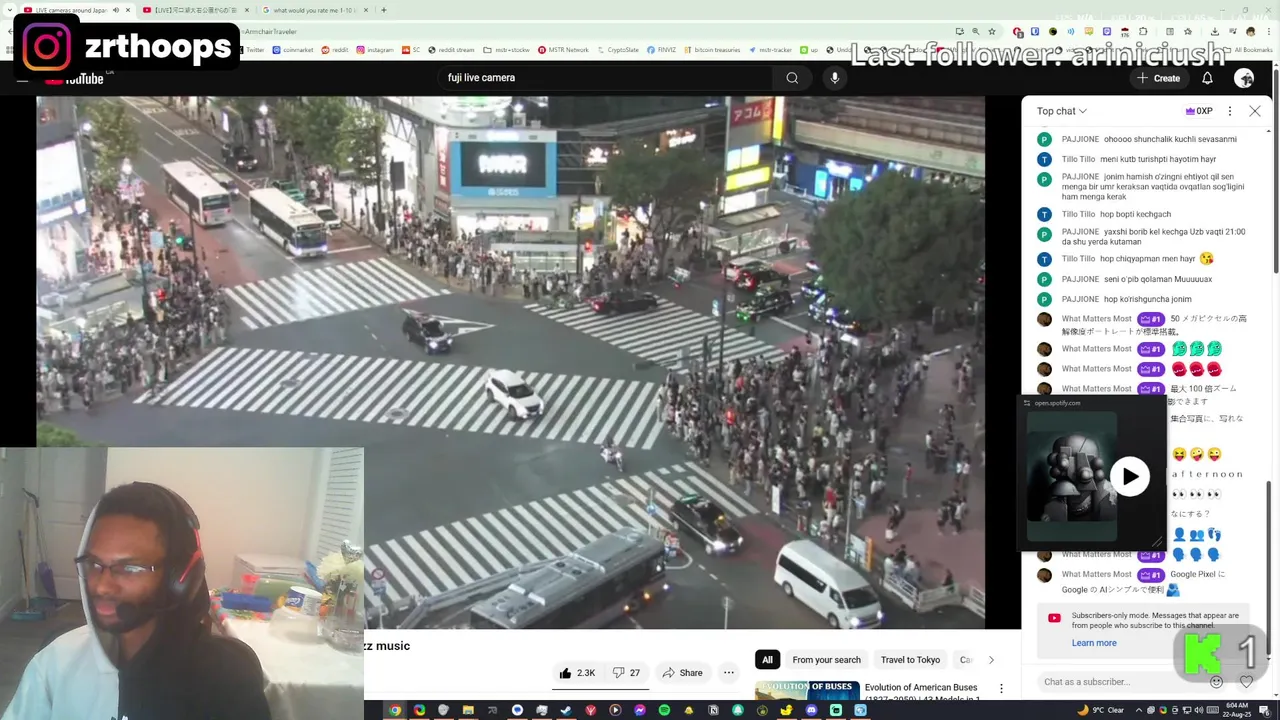Screen dimensions: 1280x720
Task: Bookmark this page with star icon
Action: tap(991, 32)
